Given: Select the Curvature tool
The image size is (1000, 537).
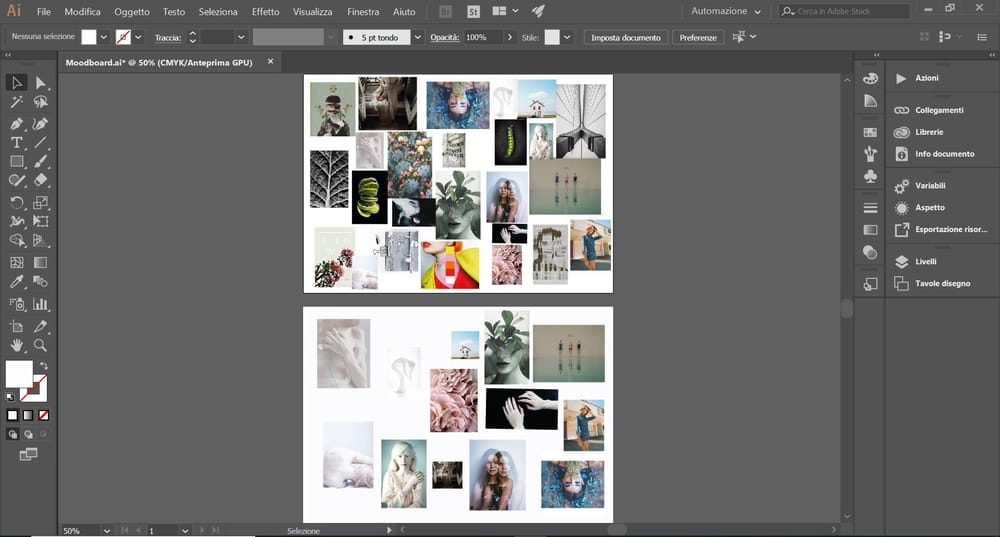Looking at the screenshot, I should 40,124.
